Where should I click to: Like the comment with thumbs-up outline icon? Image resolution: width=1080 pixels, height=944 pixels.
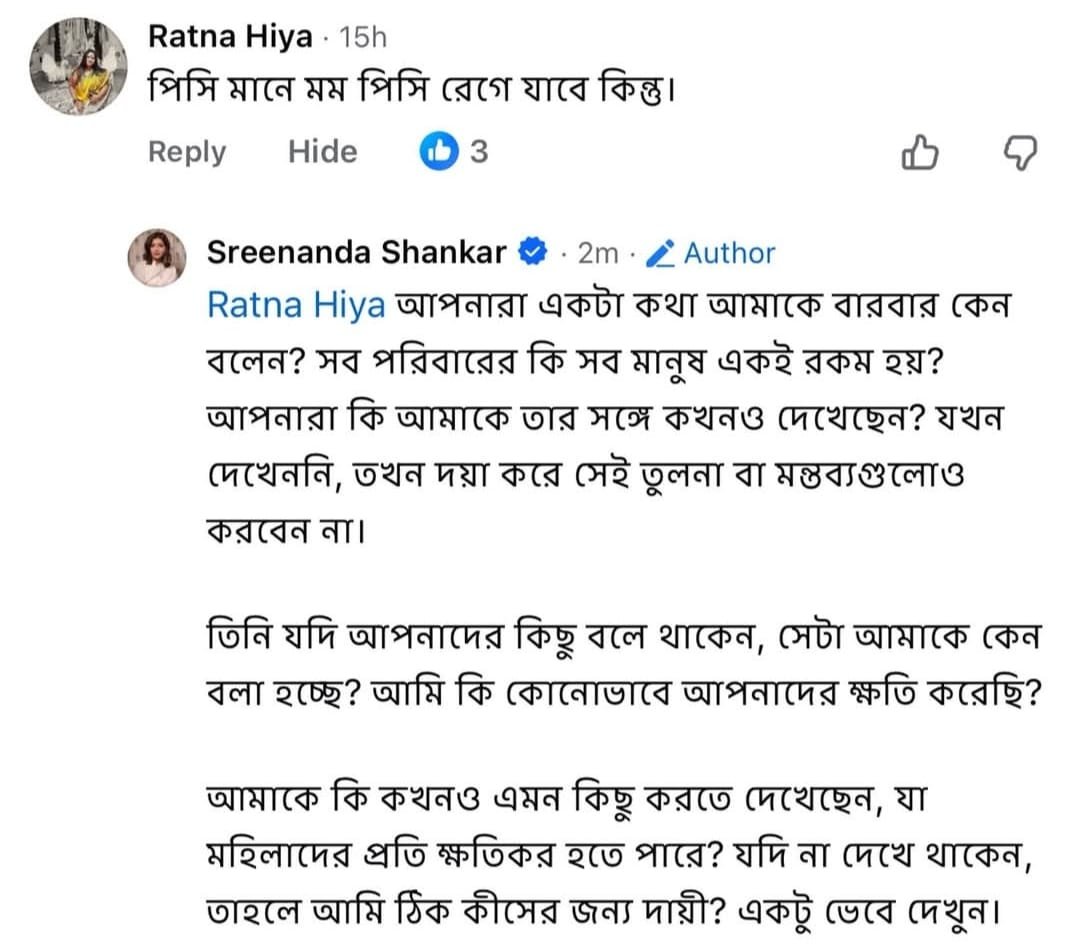pos(920,153)
